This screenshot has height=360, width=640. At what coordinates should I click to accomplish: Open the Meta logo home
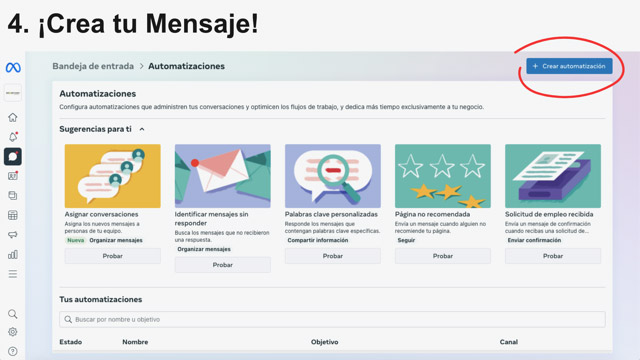tap(13, 67)
